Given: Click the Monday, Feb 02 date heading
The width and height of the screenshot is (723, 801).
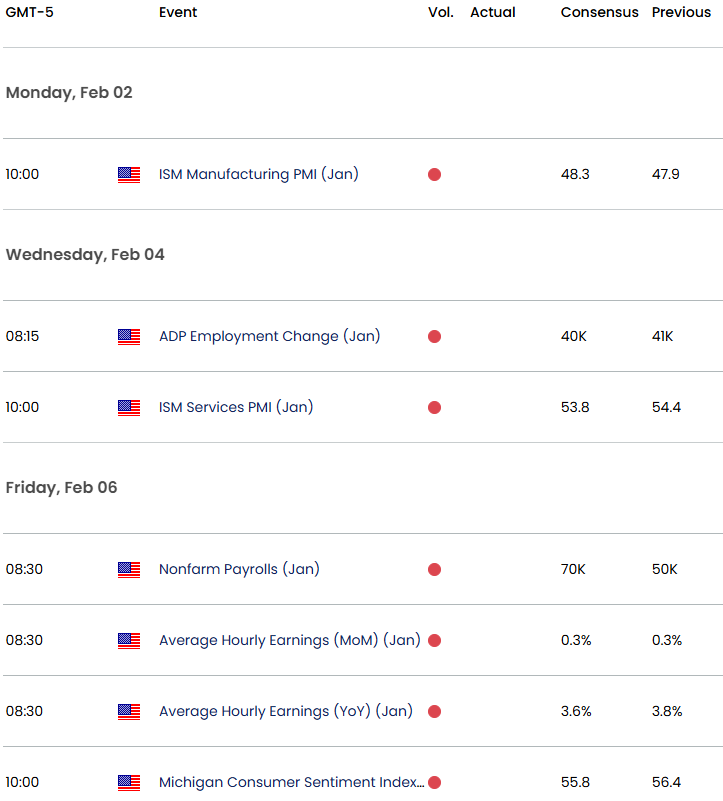Looking at the screenshot, I should click(x=69, y=92).
